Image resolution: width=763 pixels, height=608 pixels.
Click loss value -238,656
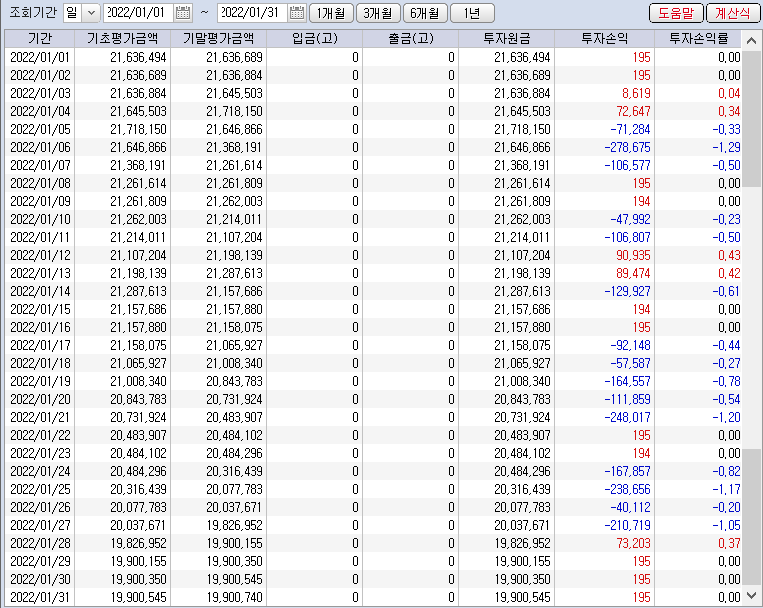(627, 490)
